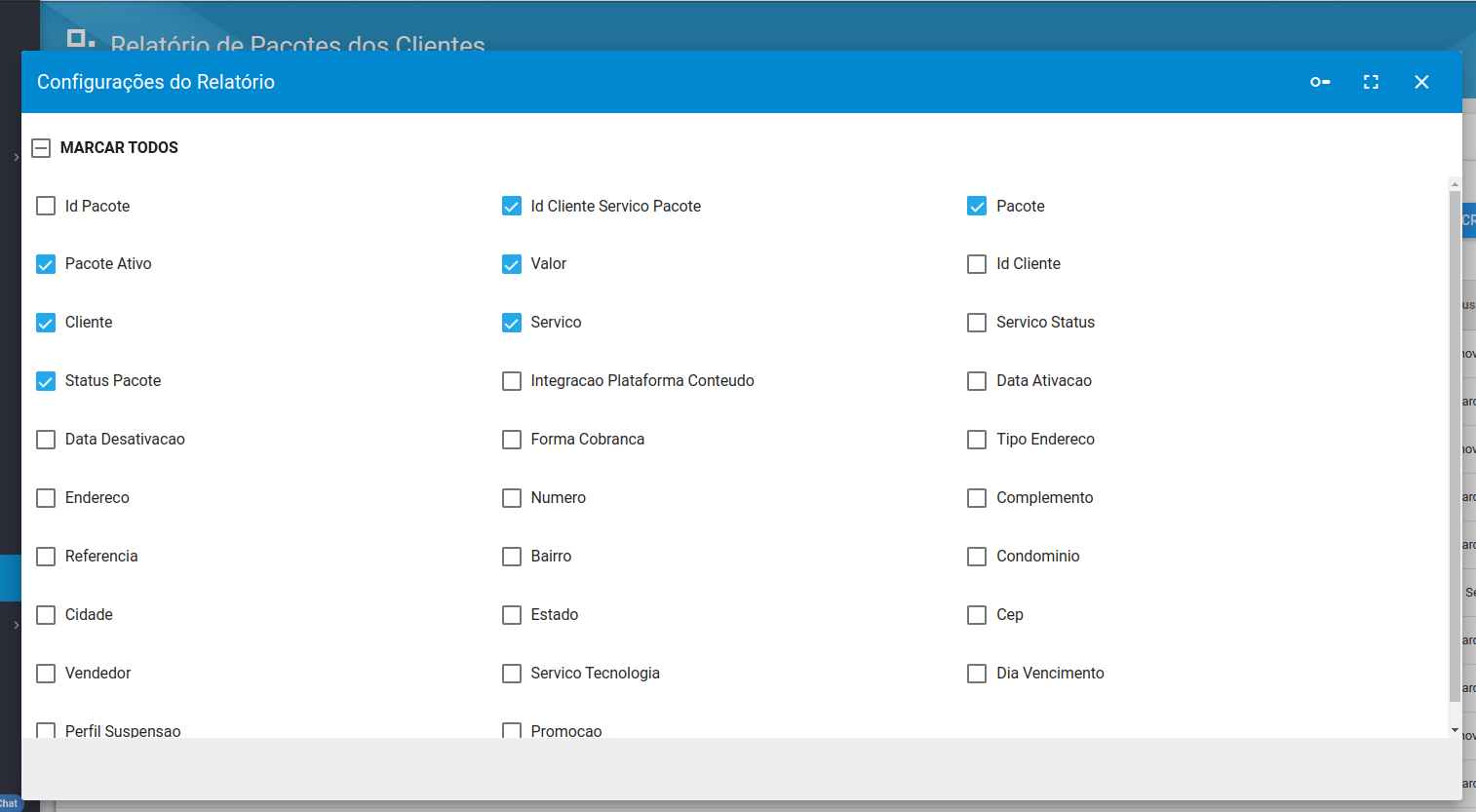Image resolution: width=1476 pixels, height=812 pixels.
Task: Uncheck the Cliente checkbox
Action: point(46,323)
